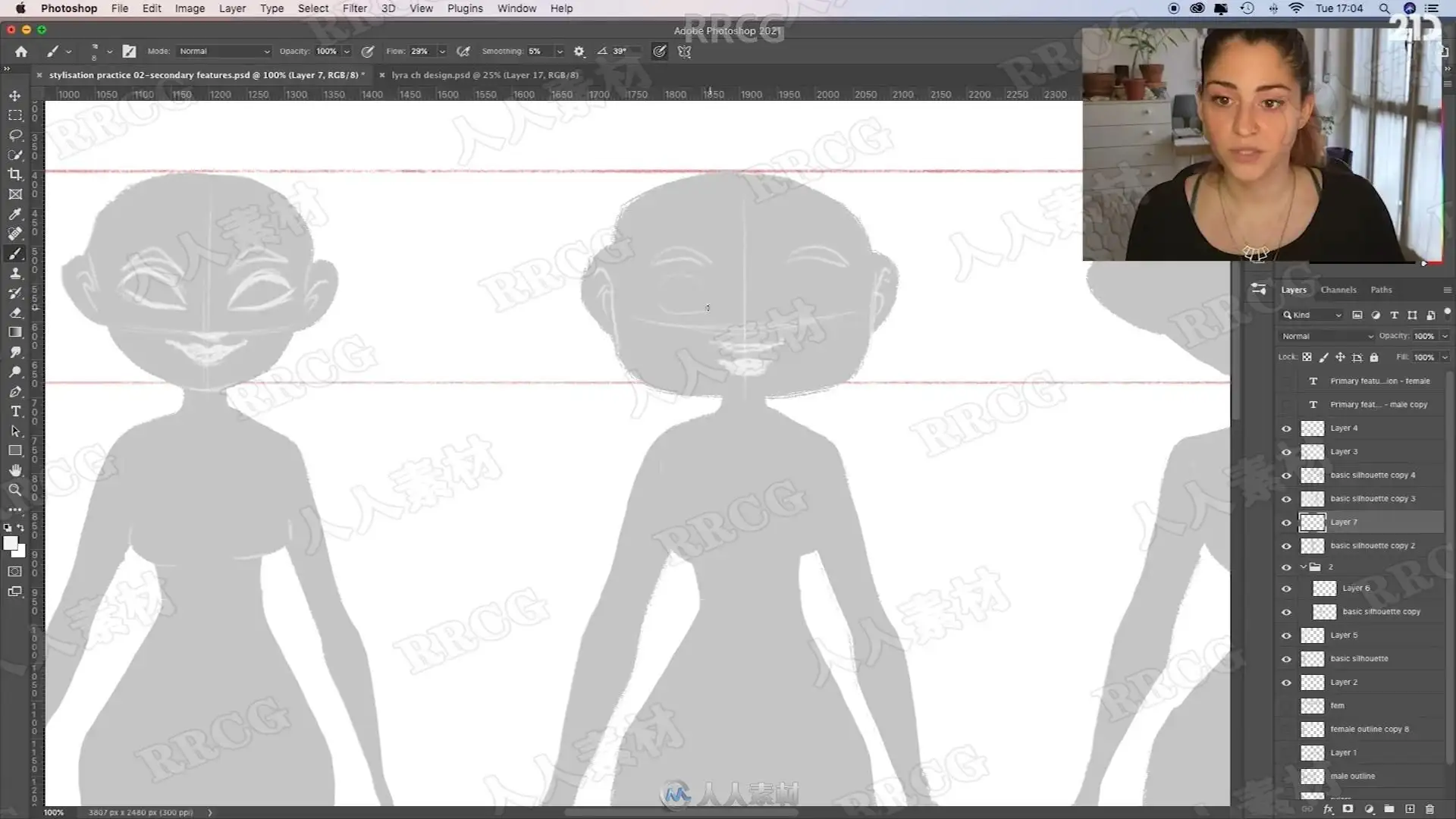Select the Eraser tool
The width and height of the screenshot is (1456, 819).
[14, 312]
